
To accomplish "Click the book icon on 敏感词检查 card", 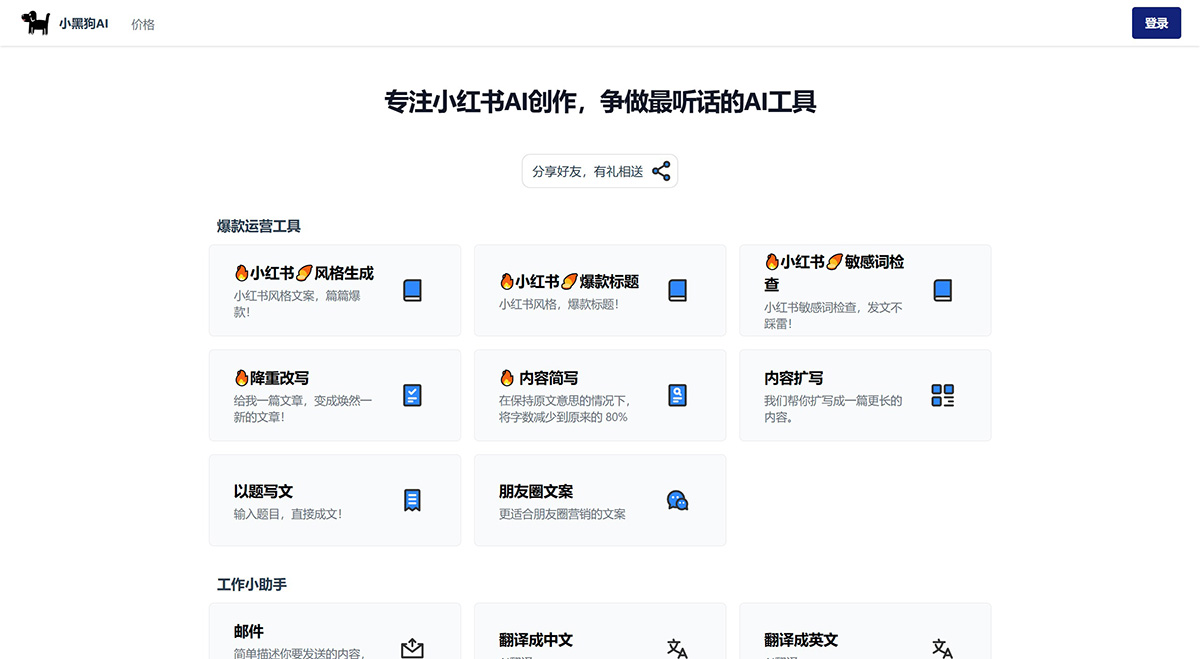I will click(x=943, y=290).
